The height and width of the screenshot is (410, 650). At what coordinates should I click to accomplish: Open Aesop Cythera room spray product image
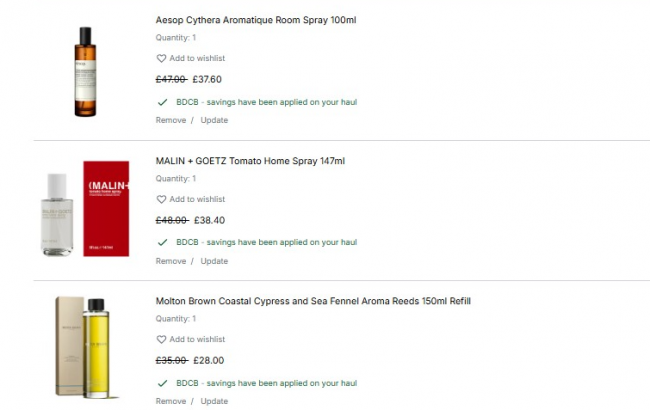pos(85,70)
